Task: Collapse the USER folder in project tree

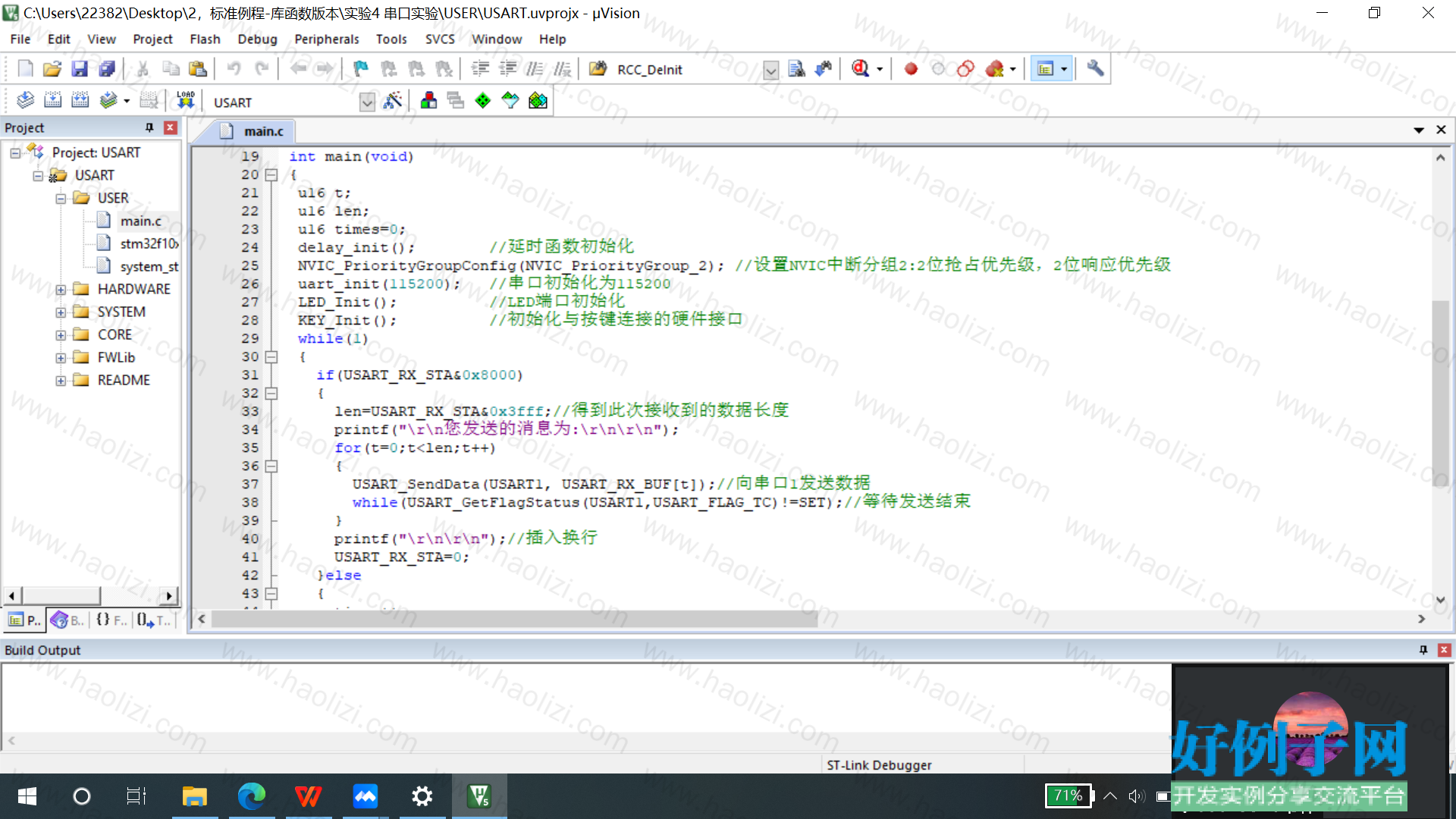Action: pyautogui.click(x=61, y=199)
